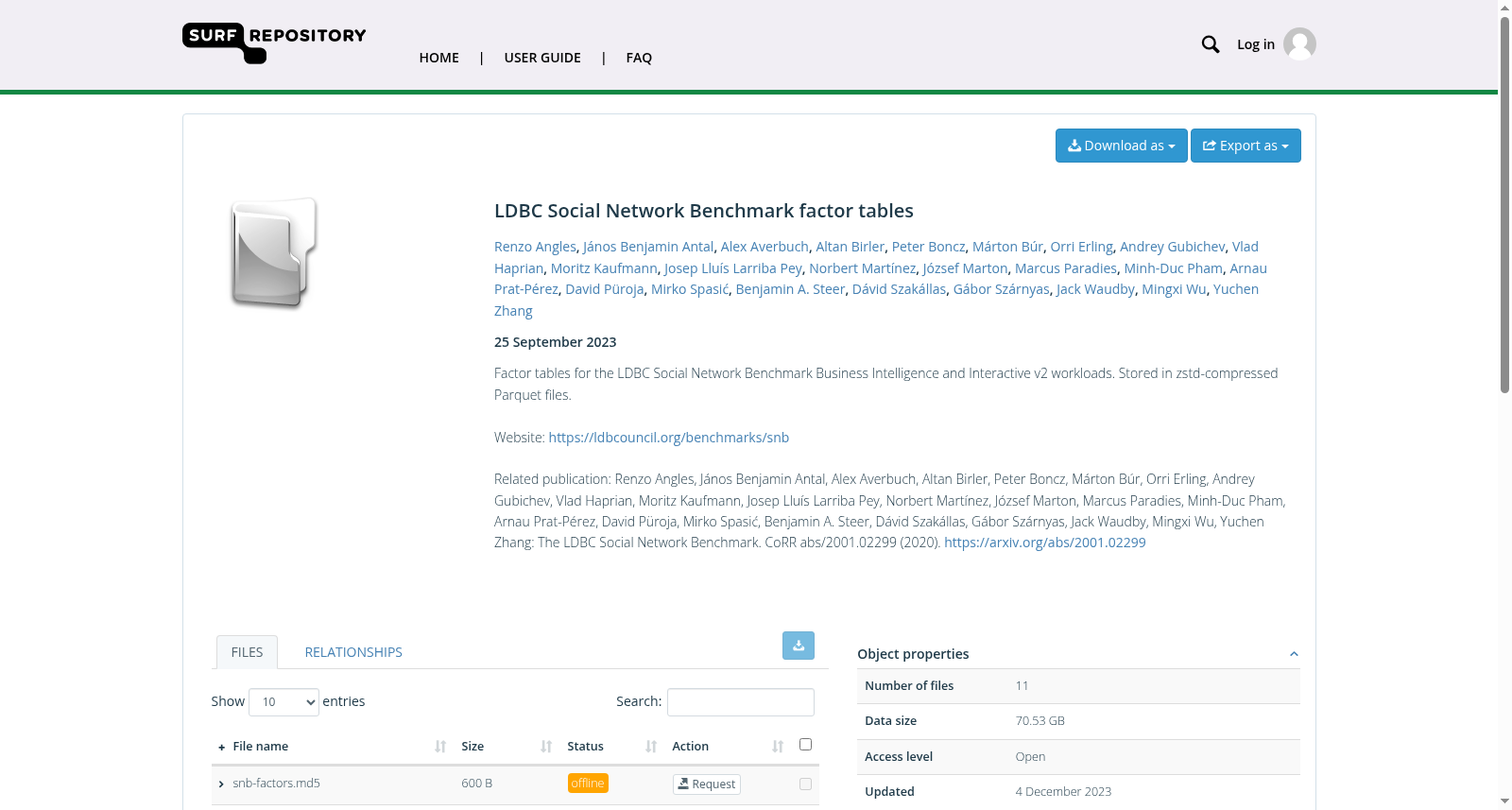1512x810 pixels.
Task: Click the files Search input field
Action: click(741, 702)
